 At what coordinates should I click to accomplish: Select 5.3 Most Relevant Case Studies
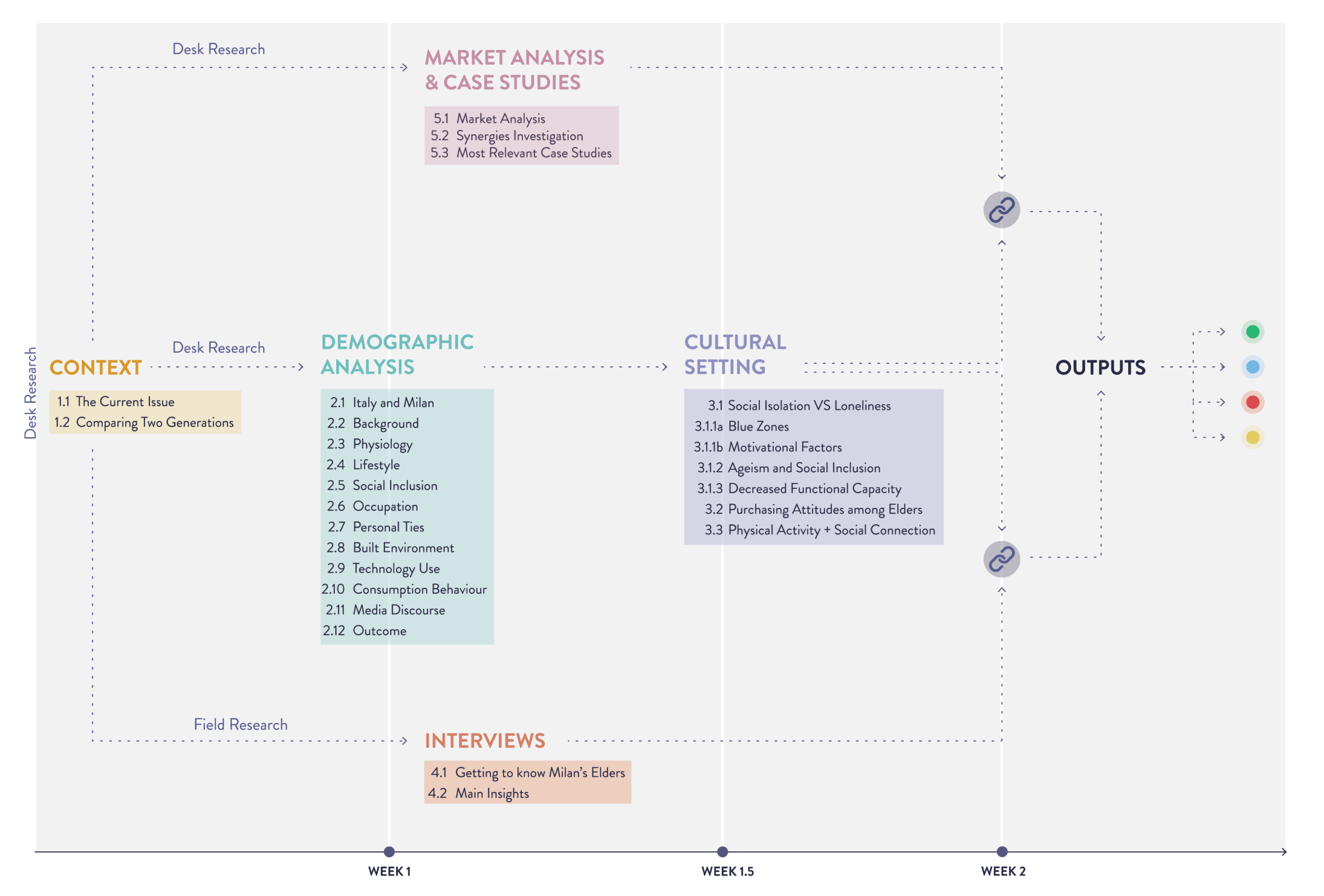521,153
